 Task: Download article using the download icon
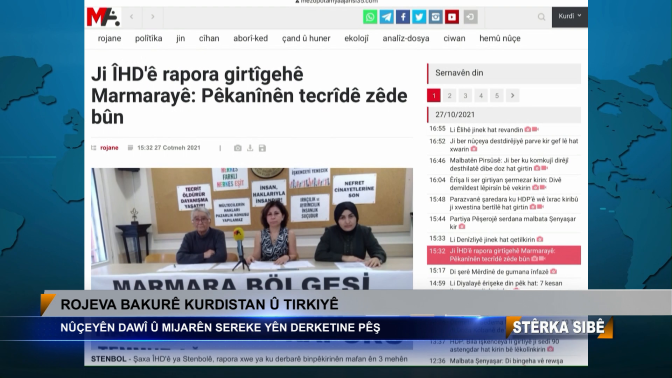click(250, 148)
